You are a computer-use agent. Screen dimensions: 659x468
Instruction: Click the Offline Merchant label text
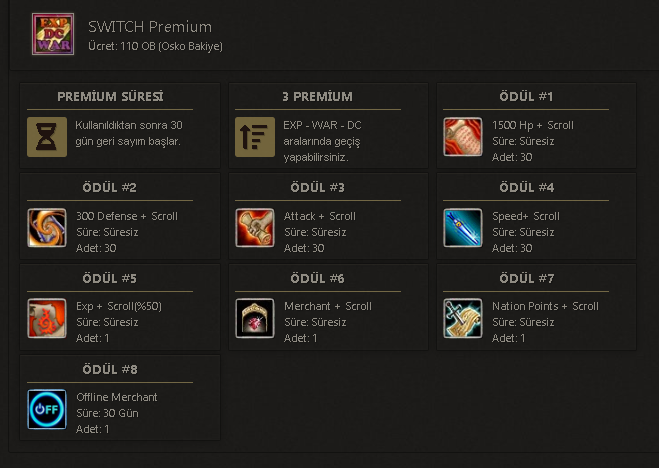pos(117,397)
